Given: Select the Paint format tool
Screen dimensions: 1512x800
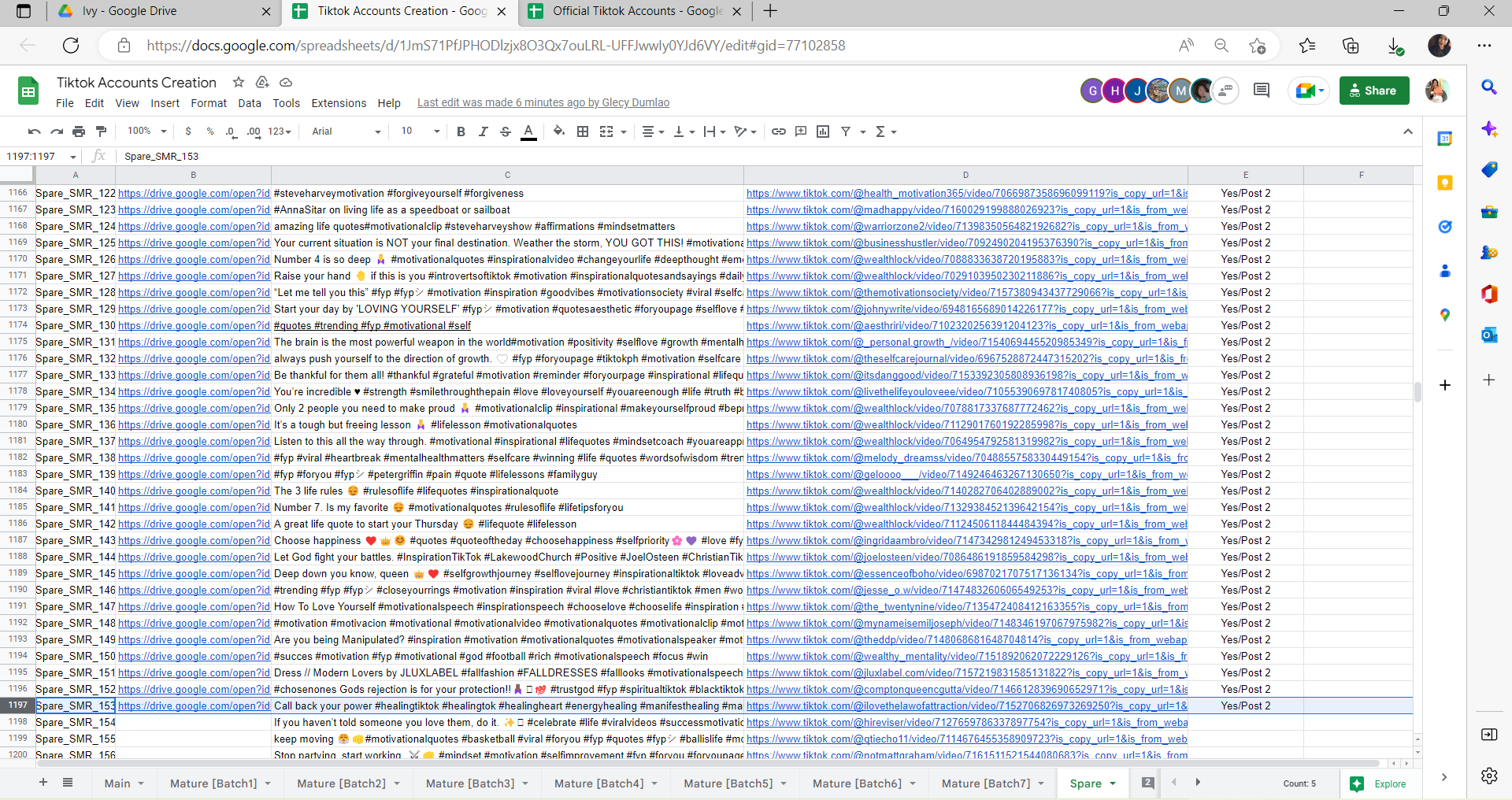Looking at the screenshot, I should click(x=101, y=131).
